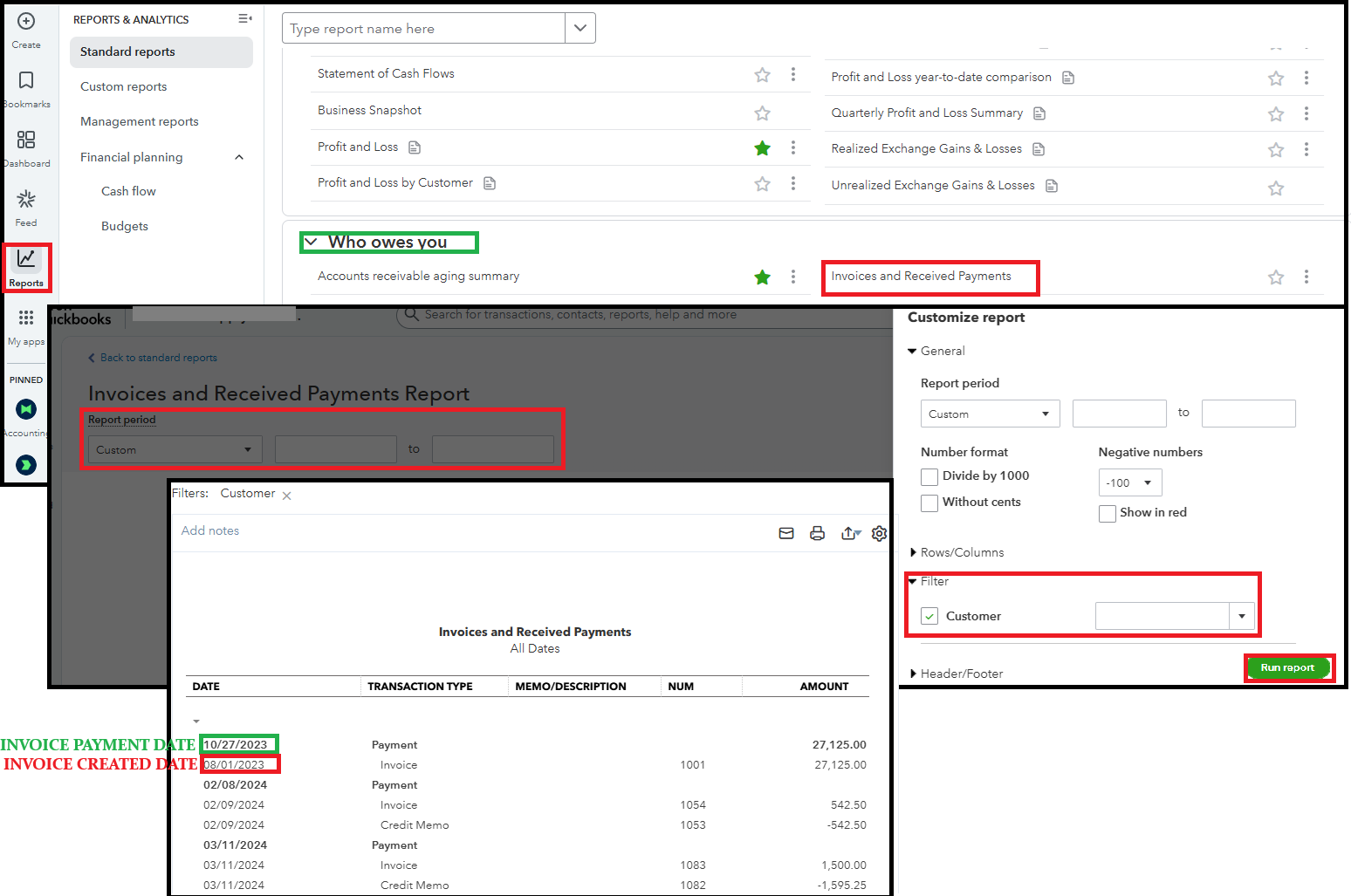The image size is (1351, 896).
Task: Select Standard reports tab
Action: (x=161, y=51)
